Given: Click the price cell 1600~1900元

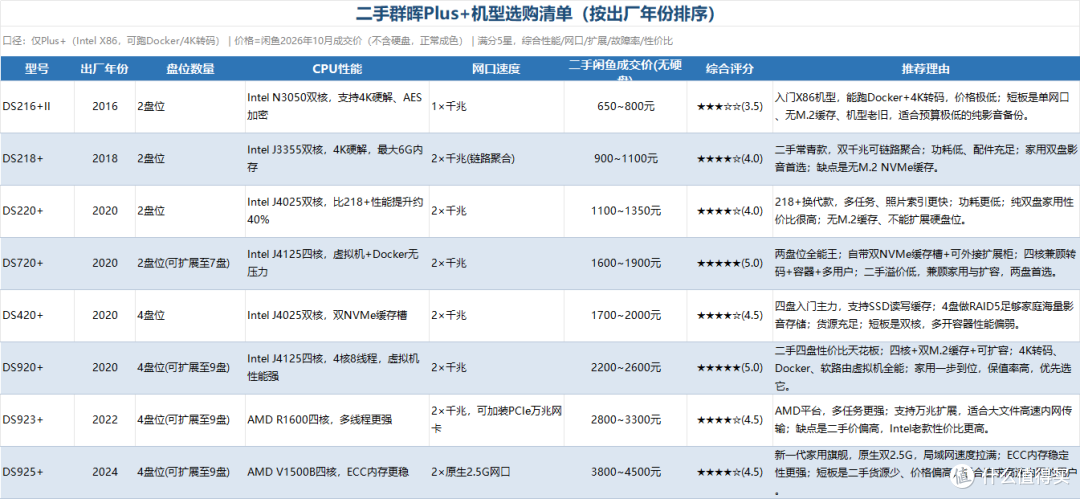Looking at the screenshot, I should click(625, 263).
